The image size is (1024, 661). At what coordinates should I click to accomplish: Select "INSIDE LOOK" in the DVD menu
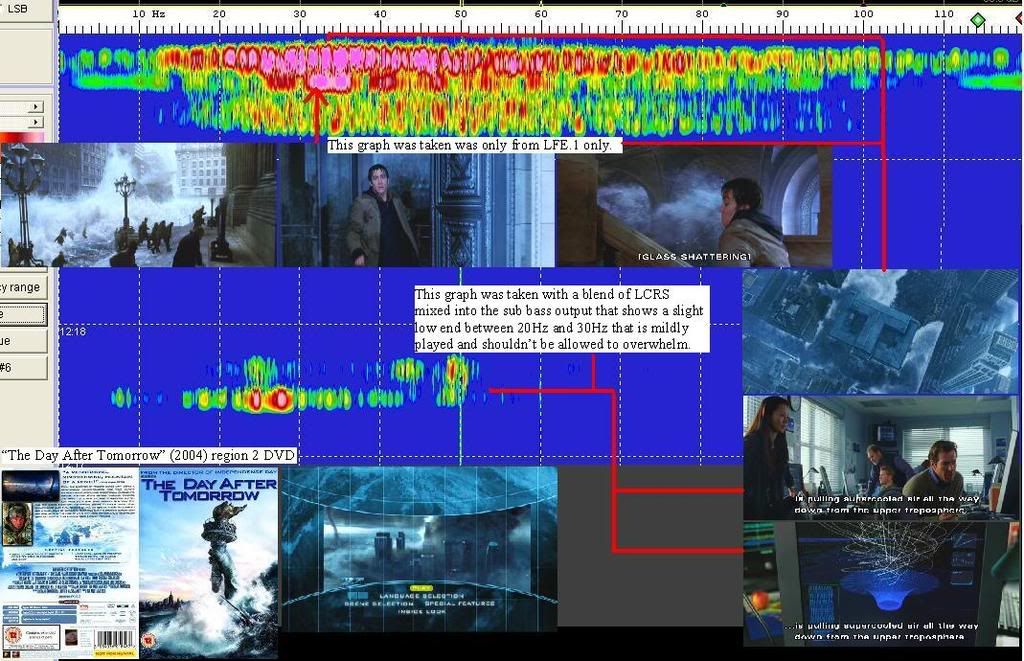pos(421,611)
